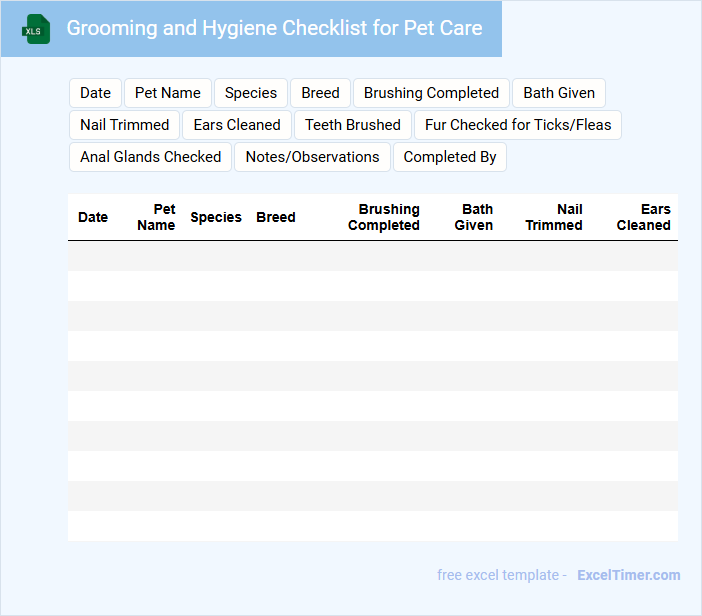Select the Pet Name tag
Screen dimensions: 702x616
click(168, 93)
